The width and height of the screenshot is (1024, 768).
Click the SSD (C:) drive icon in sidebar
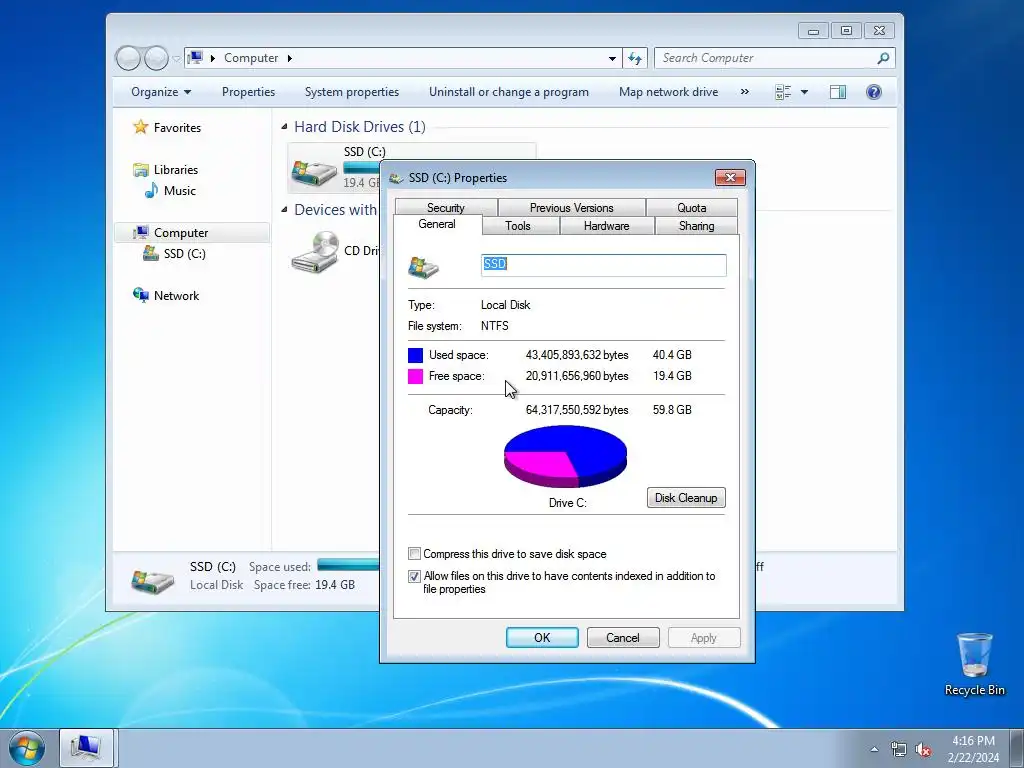[x=151, y=253]
